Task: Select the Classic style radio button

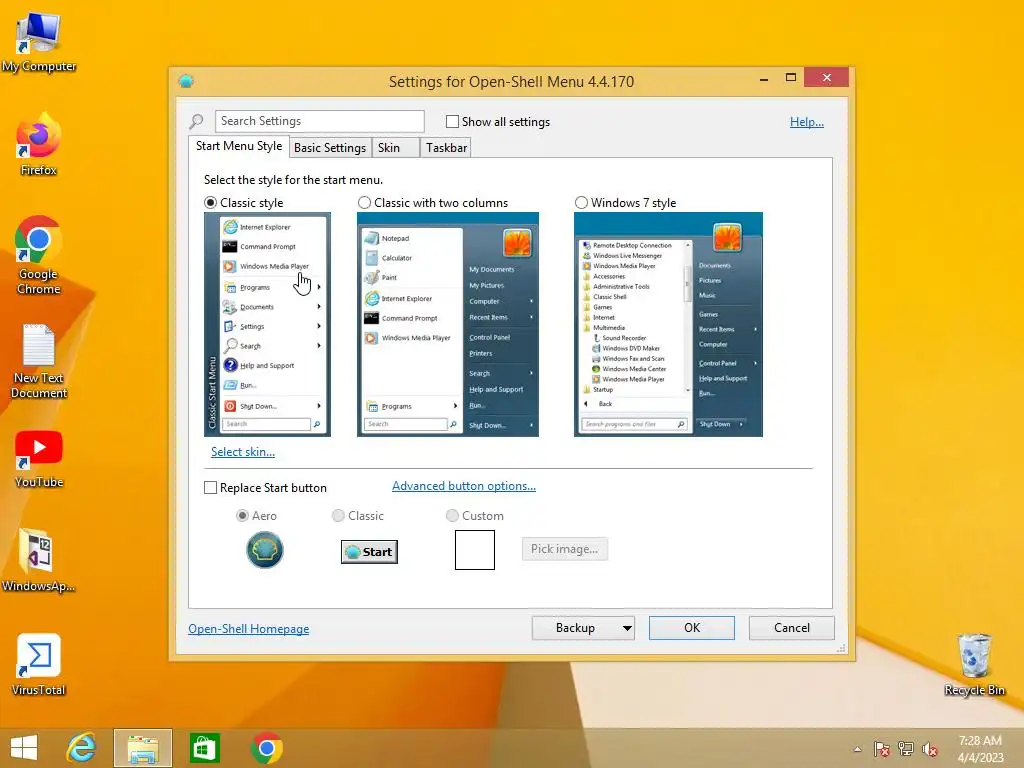Action: 210,202
